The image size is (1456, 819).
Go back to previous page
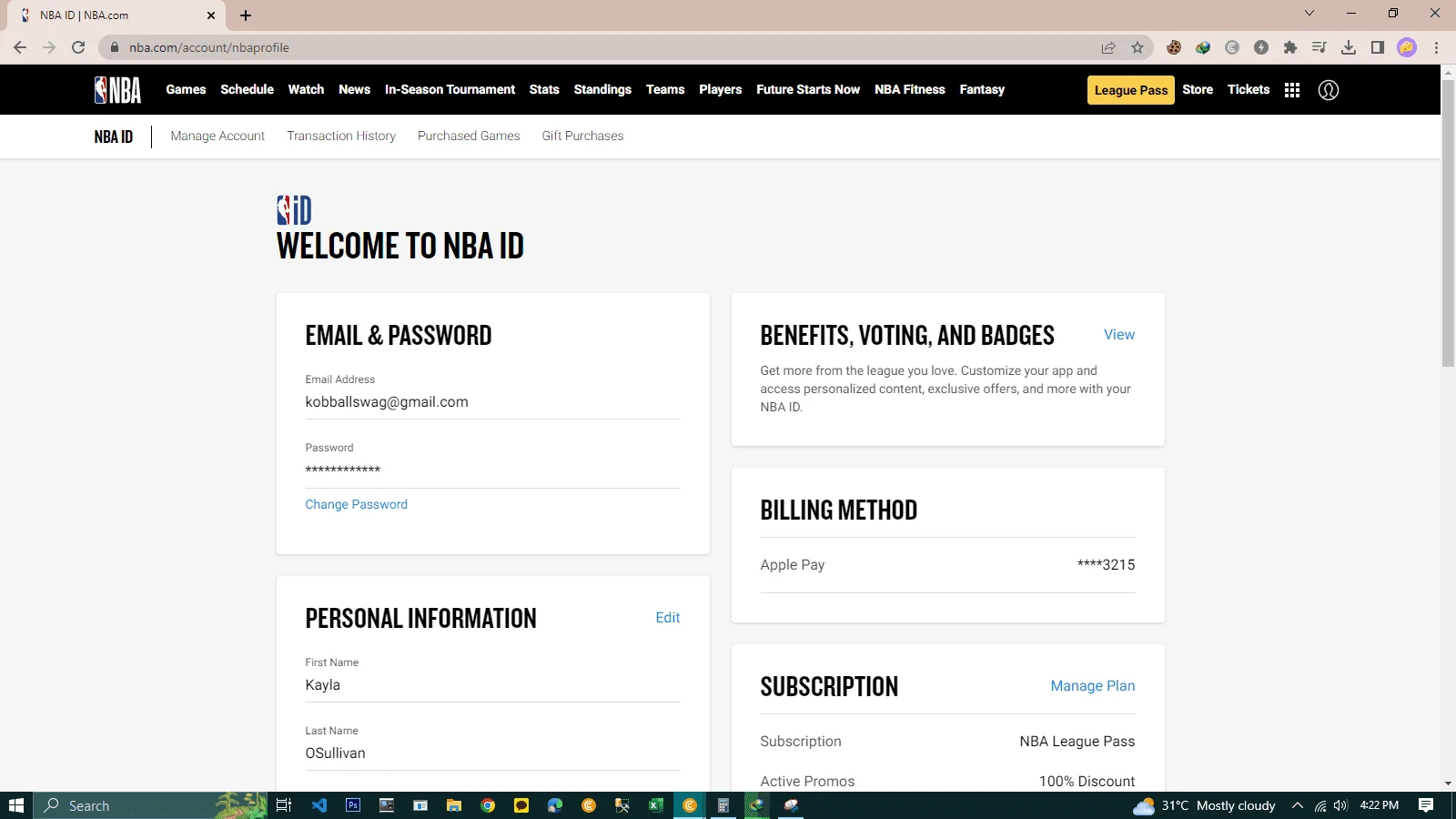click(x=20, y=47)
